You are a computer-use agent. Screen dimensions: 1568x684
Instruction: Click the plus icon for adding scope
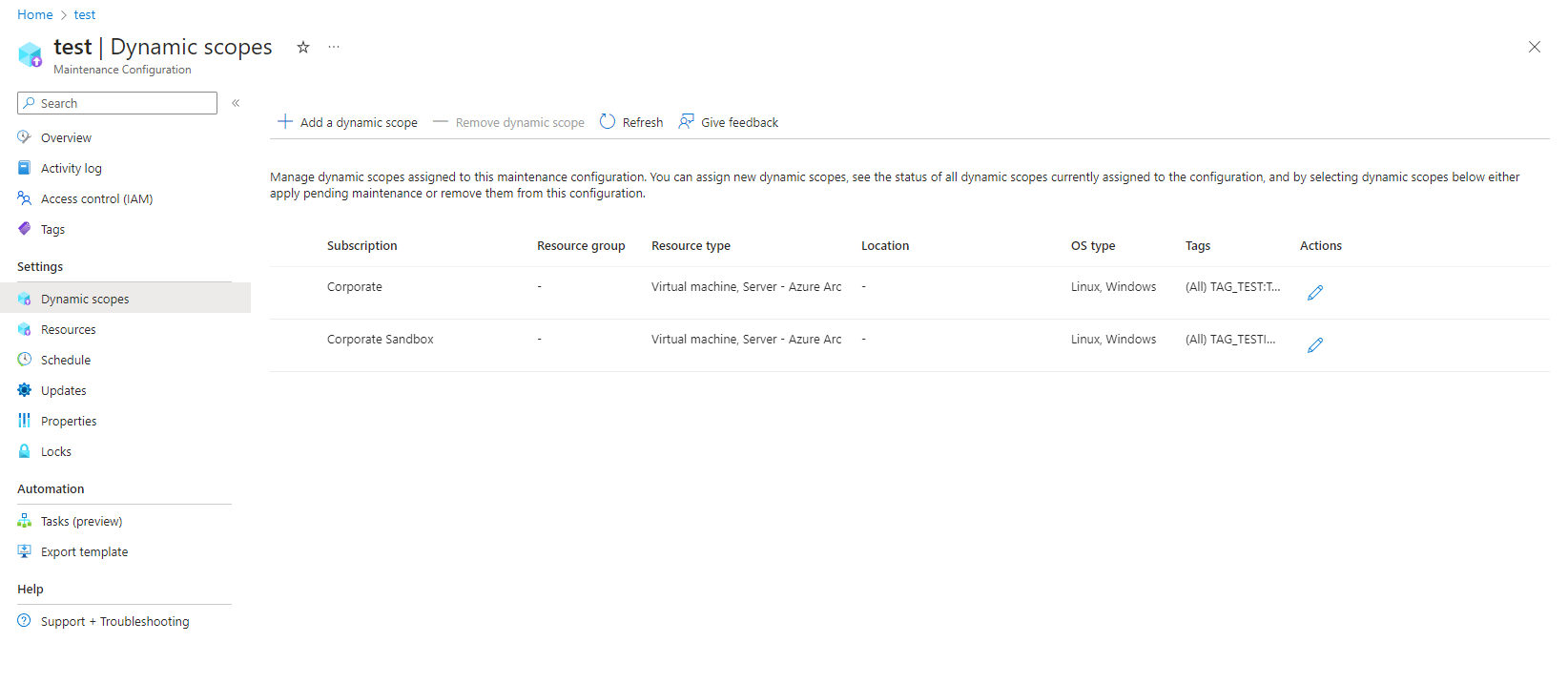pyautogui.click(x=285, y=121)
